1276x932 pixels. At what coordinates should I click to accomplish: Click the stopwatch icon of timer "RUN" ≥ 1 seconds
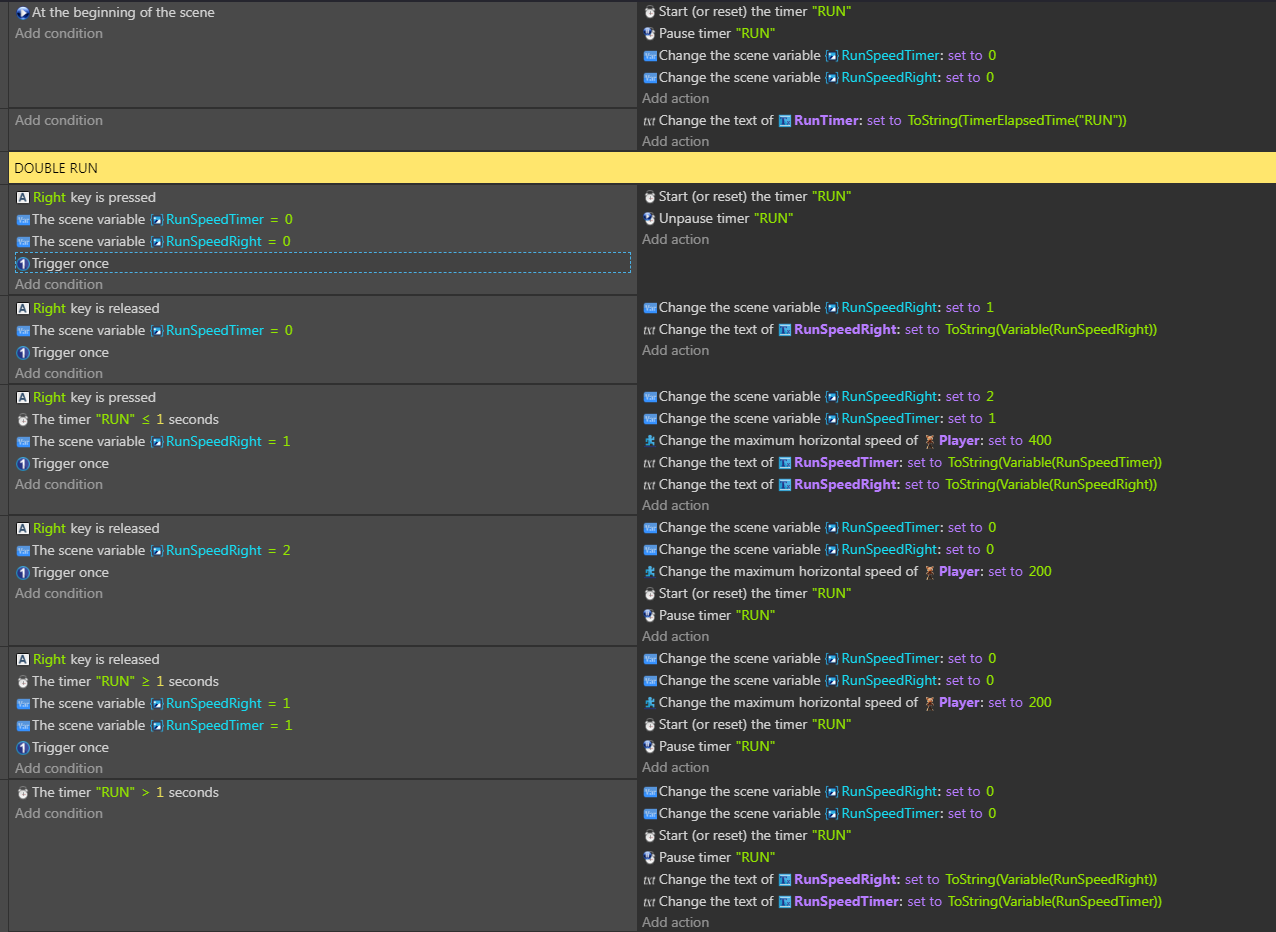(22, 681)
